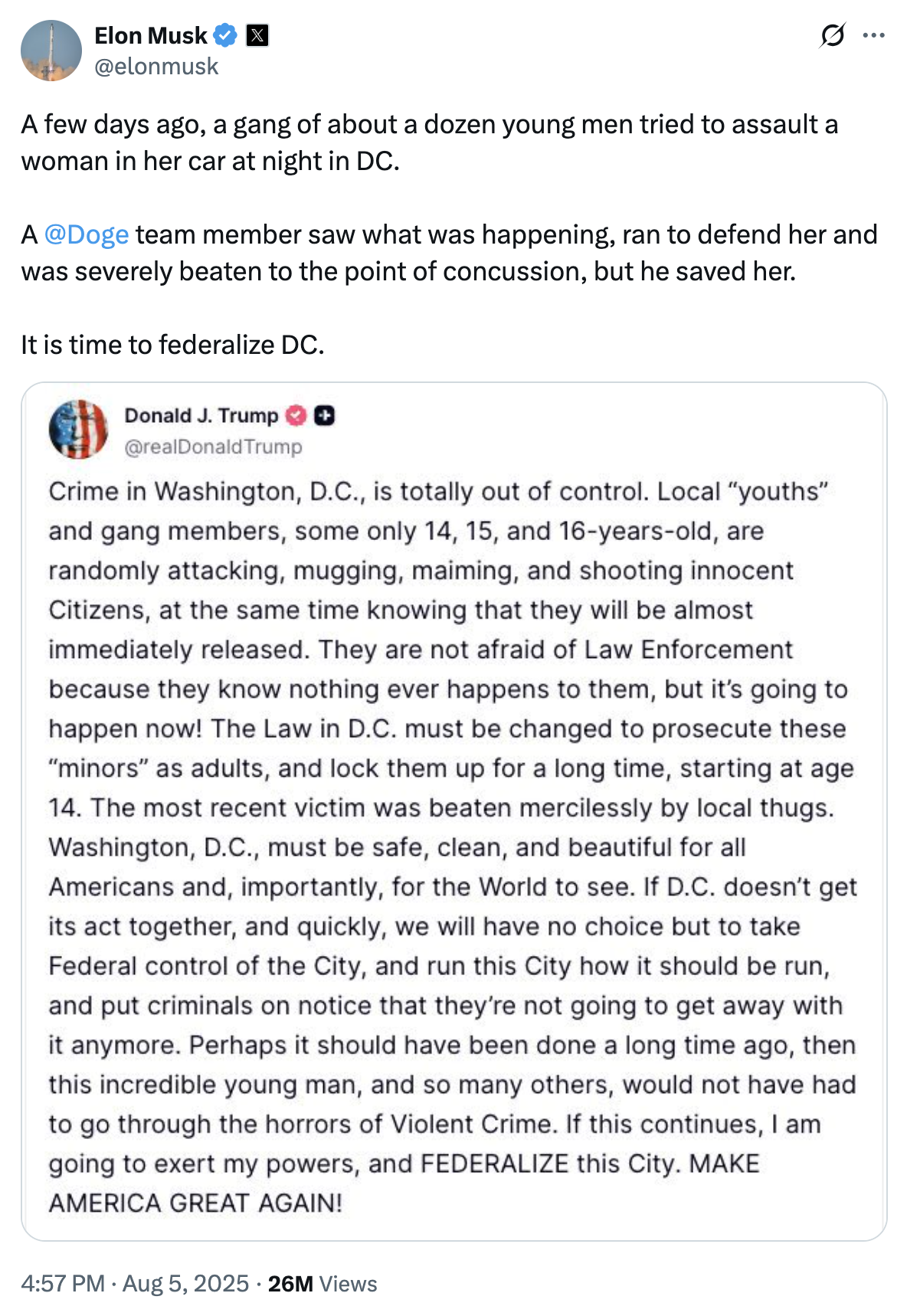Click Trump's pink verification badge
The height and width of the screenshot is (1316, 907).
click(295, 417)
